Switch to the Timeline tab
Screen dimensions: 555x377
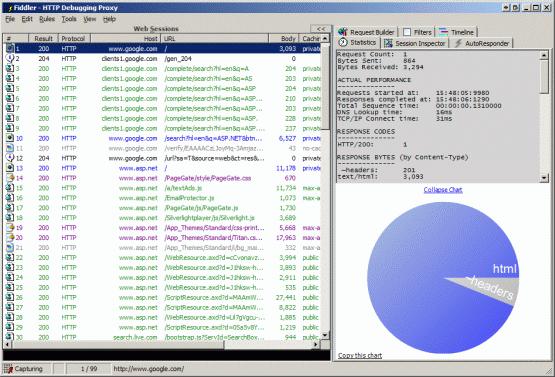456,32
